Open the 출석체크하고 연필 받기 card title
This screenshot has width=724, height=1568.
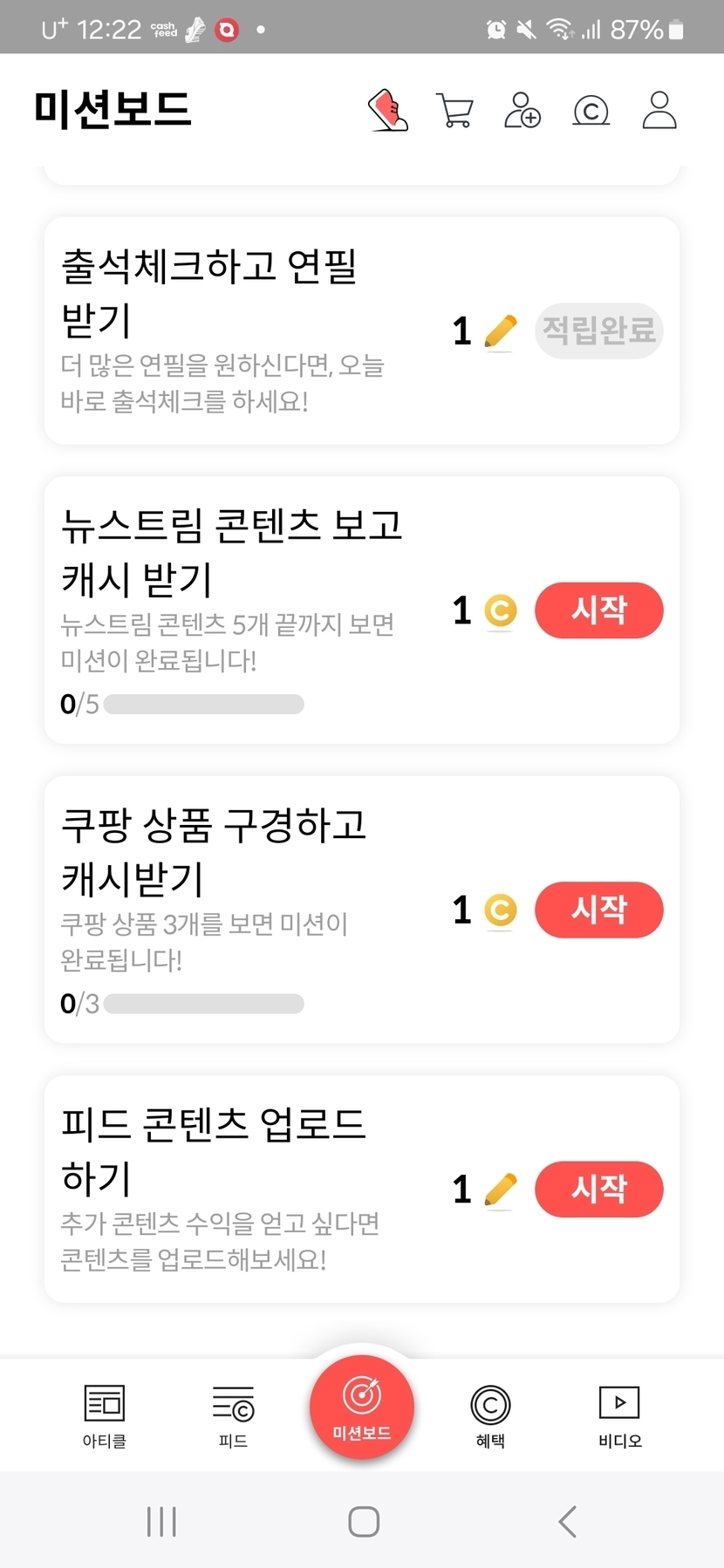pos(209,292)
